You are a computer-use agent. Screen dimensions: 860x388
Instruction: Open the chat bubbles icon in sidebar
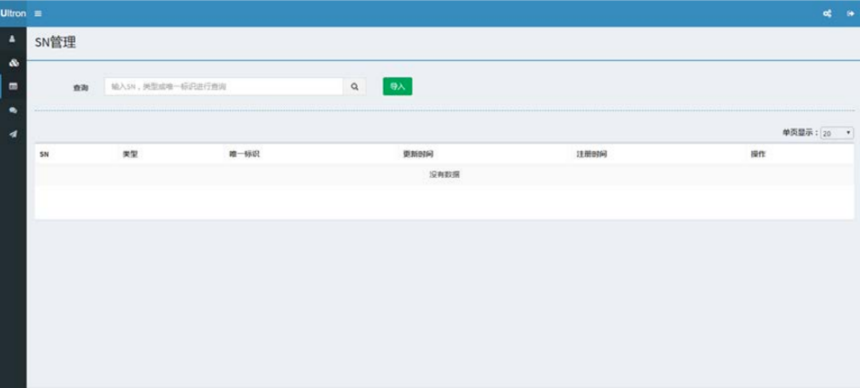coord(13,110)
